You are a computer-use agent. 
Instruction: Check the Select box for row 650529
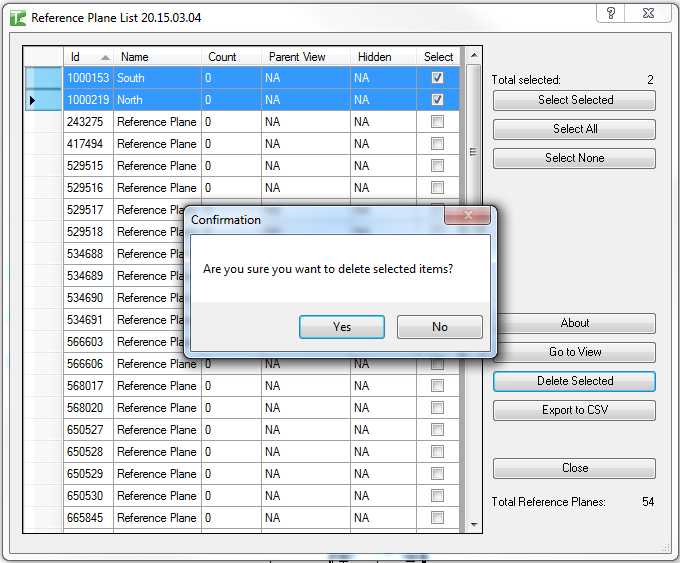(437, 474)
